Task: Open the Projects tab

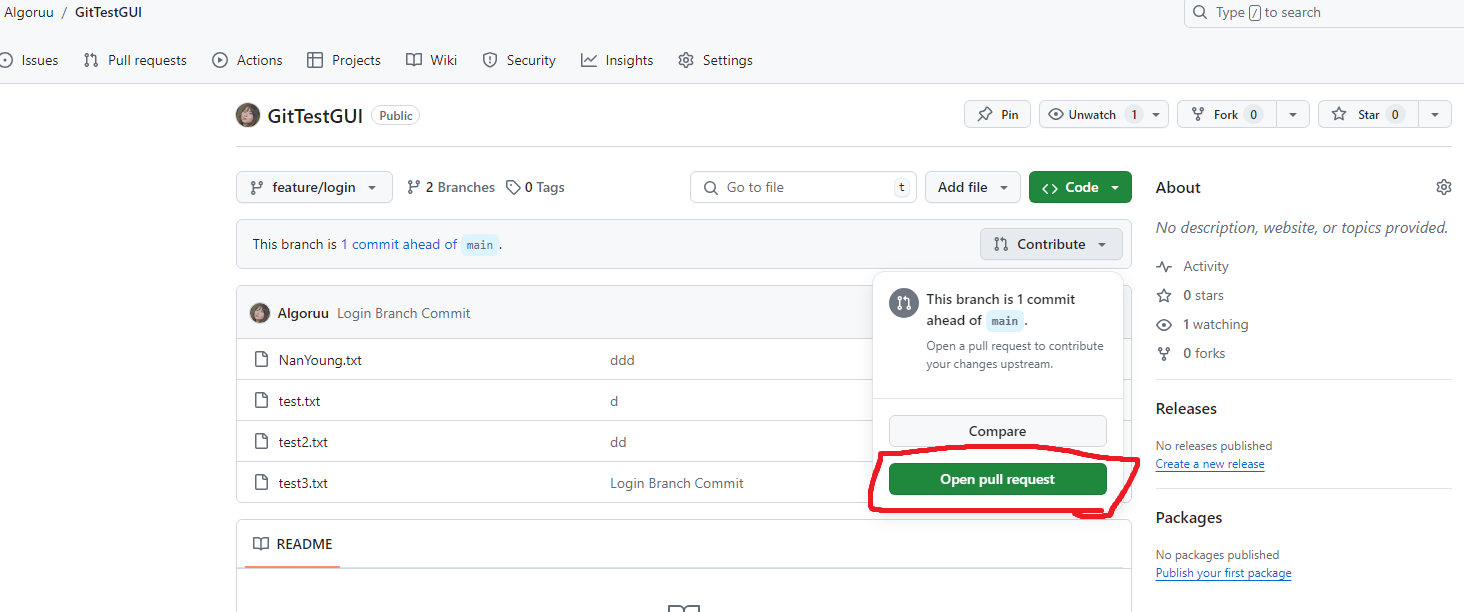Action: point(343,60)
